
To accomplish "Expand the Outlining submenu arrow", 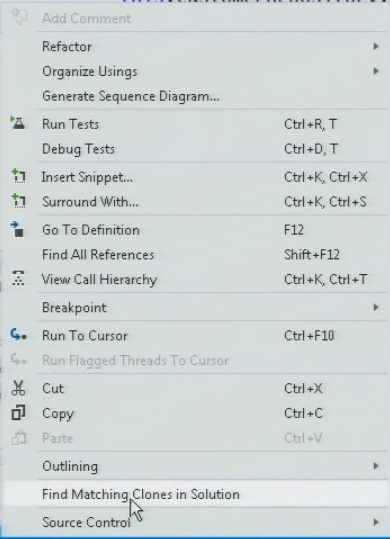I will pyautogui.click(x=376, y=466).
